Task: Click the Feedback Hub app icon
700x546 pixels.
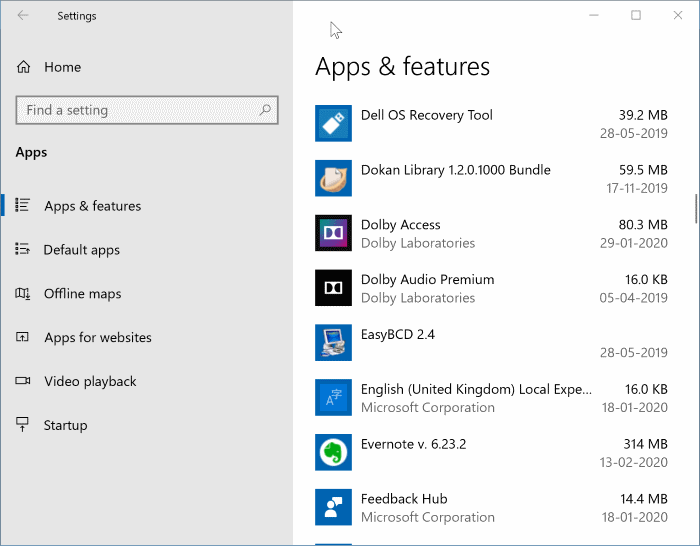Action: coord(333,507)
